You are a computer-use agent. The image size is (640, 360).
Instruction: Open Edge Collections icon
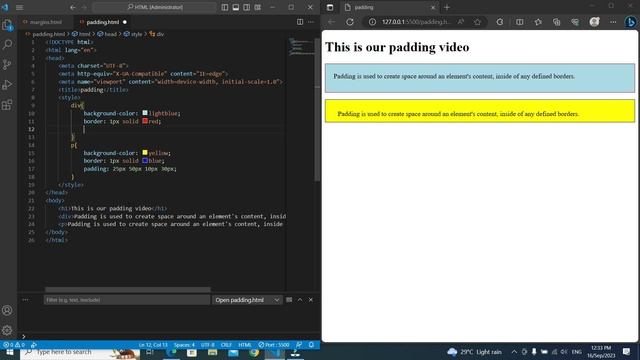[556, 22]
